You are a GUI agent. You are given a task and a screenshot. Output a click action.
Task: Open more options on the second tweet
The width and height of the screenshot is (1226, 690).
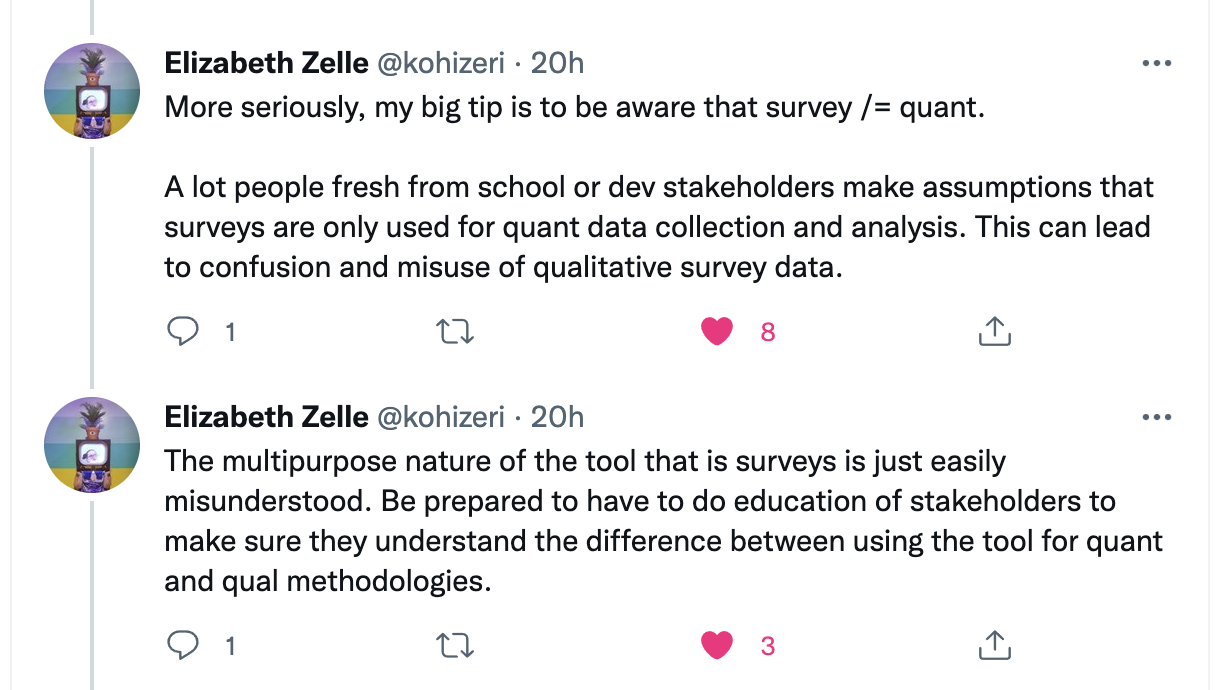click(1156, 417)
